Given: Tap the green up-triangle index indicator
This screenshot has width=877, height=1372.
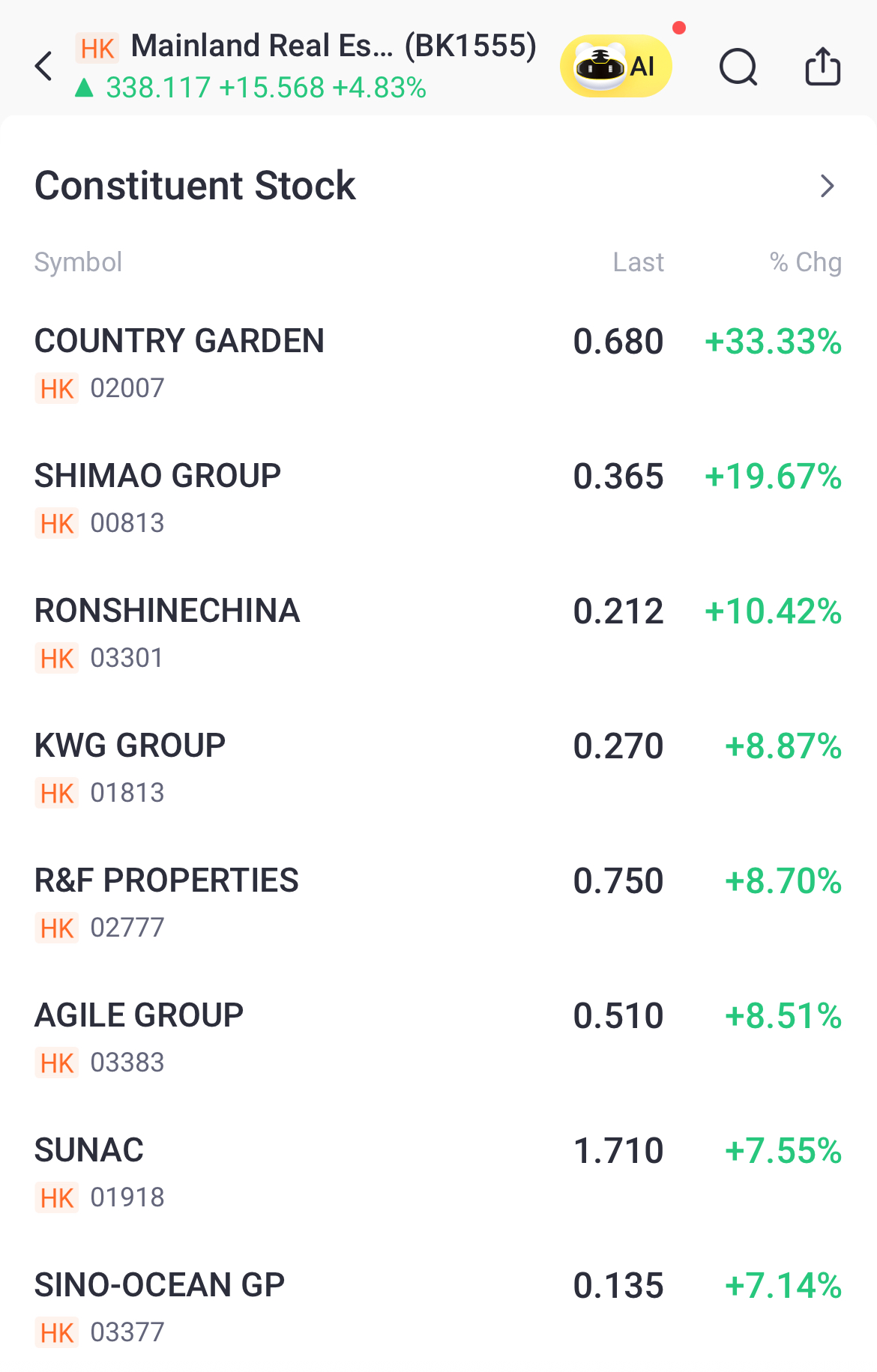Looking at the screenshot, I should [84, 88].
